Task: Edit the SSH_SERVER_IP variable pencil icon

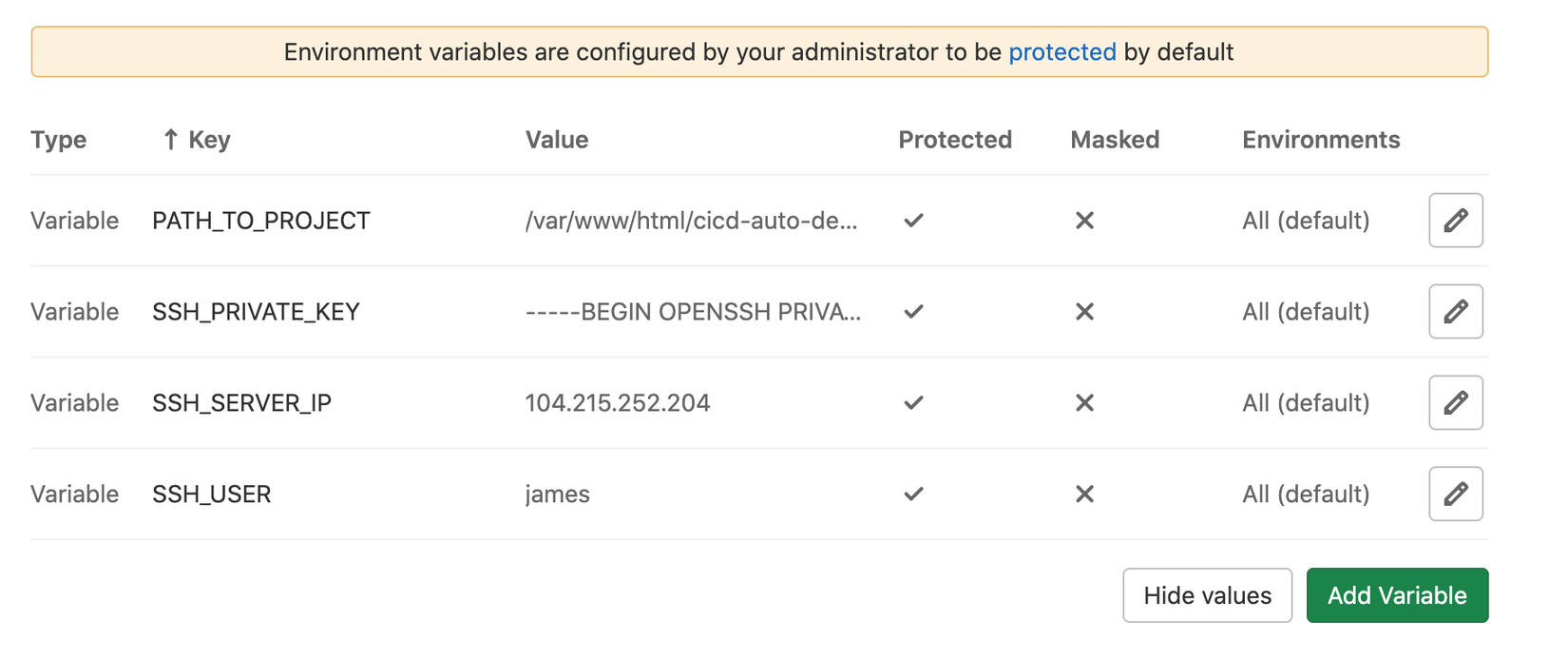Action: pos(1455,403)
